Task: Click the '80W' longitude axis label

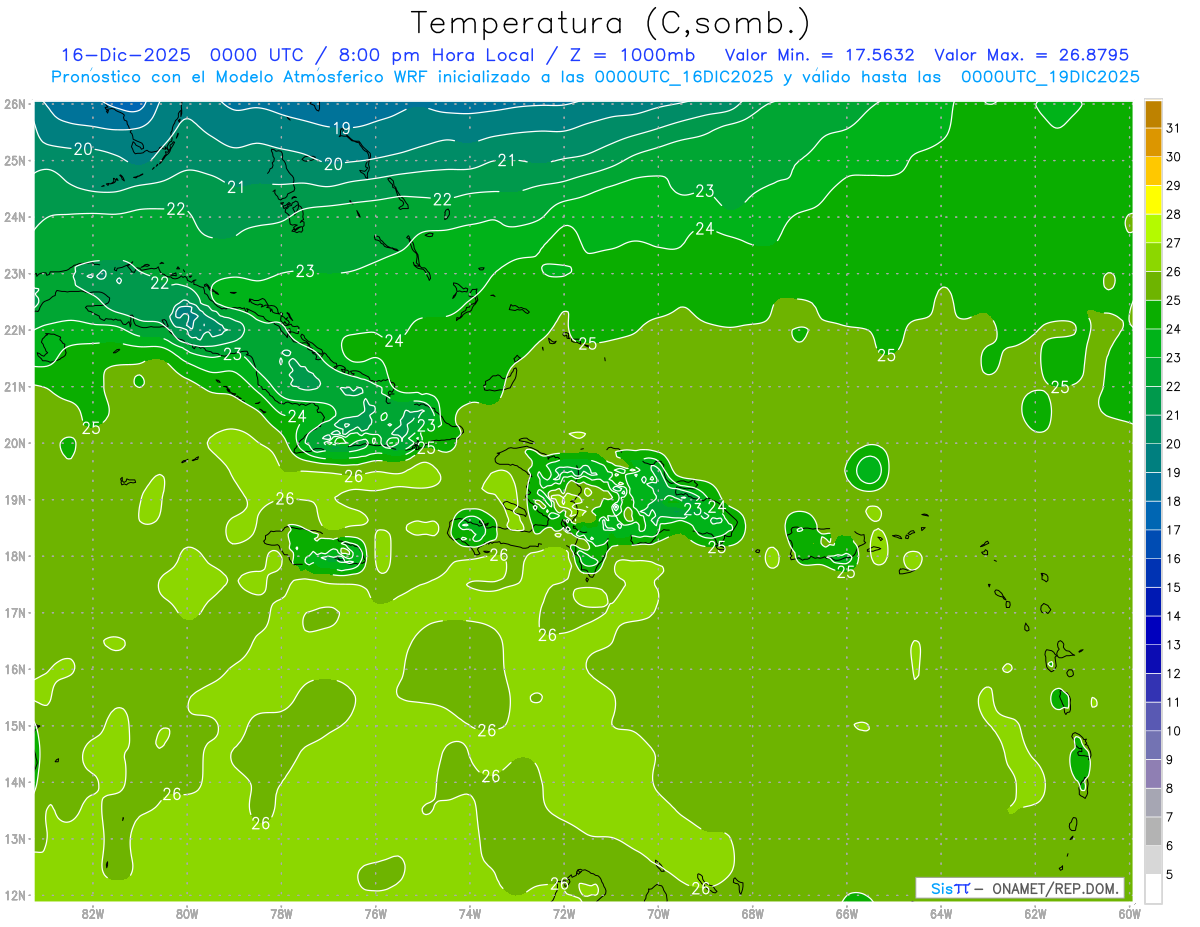Action: tap(187, 912)
